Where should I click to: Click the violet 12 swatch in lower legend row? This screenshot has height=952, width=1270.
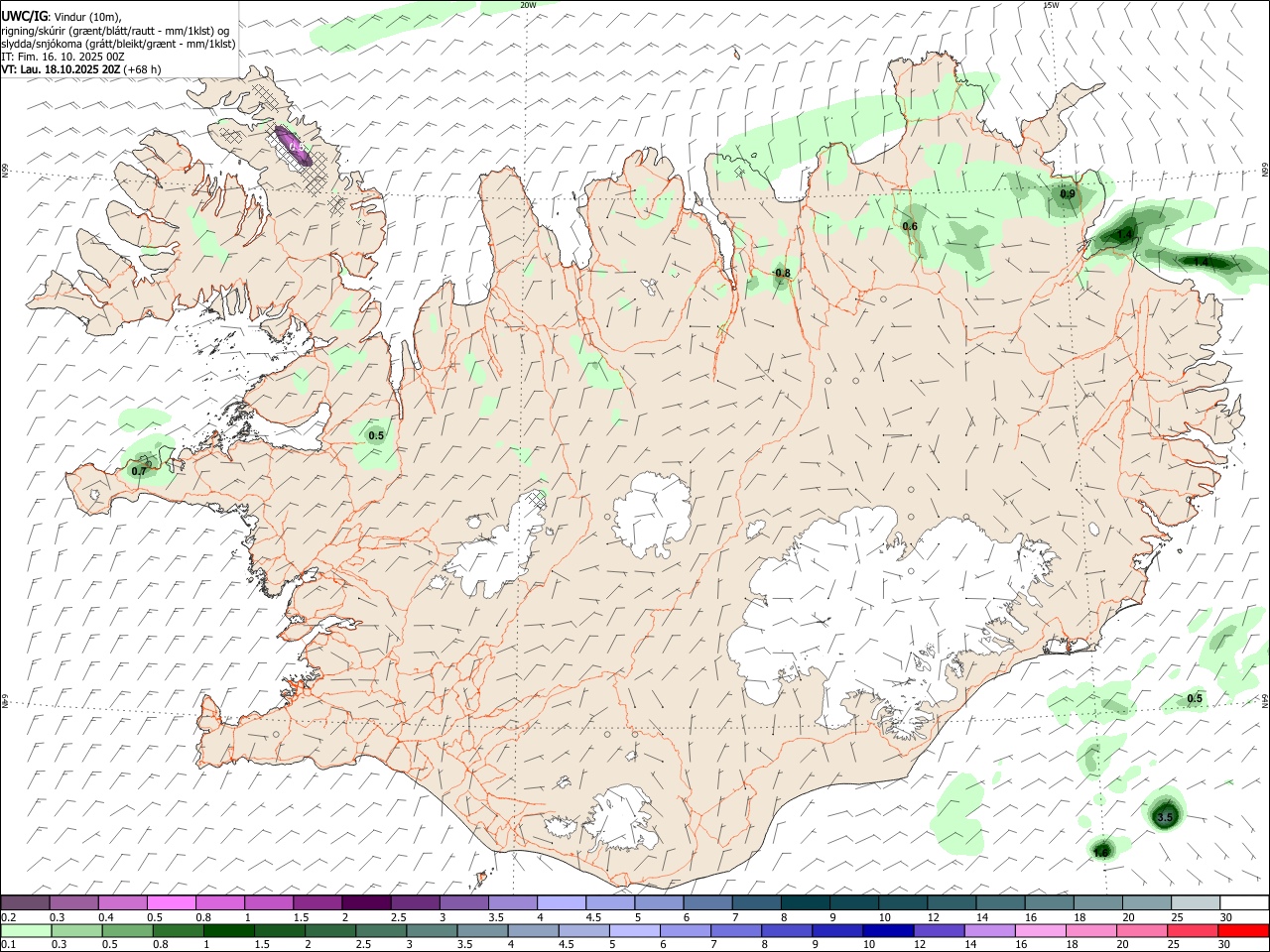pos(938,930)
